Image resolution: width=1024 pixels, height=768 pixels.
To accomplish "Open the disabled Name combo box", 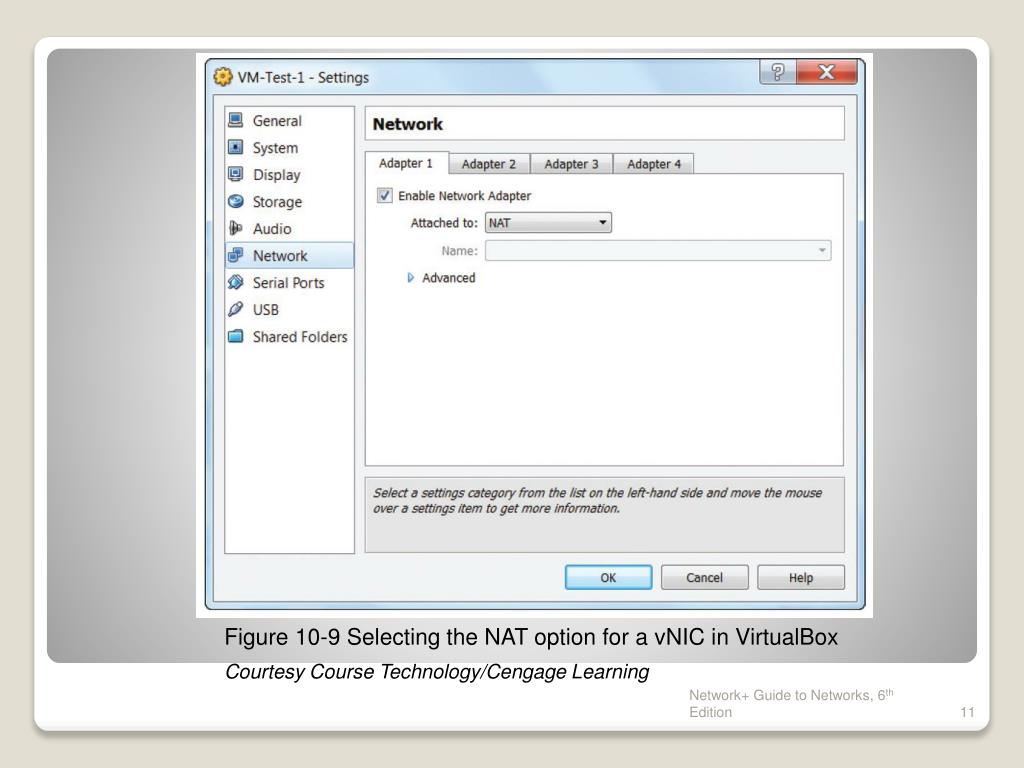I will (x=658, y=251).
